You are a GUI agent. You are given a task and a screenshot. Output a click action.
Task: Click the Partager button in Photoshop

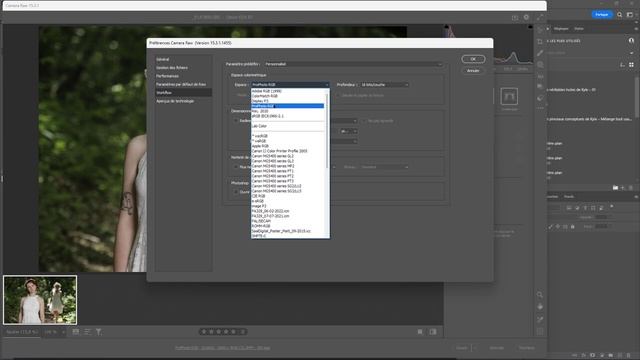pos(602,14)
